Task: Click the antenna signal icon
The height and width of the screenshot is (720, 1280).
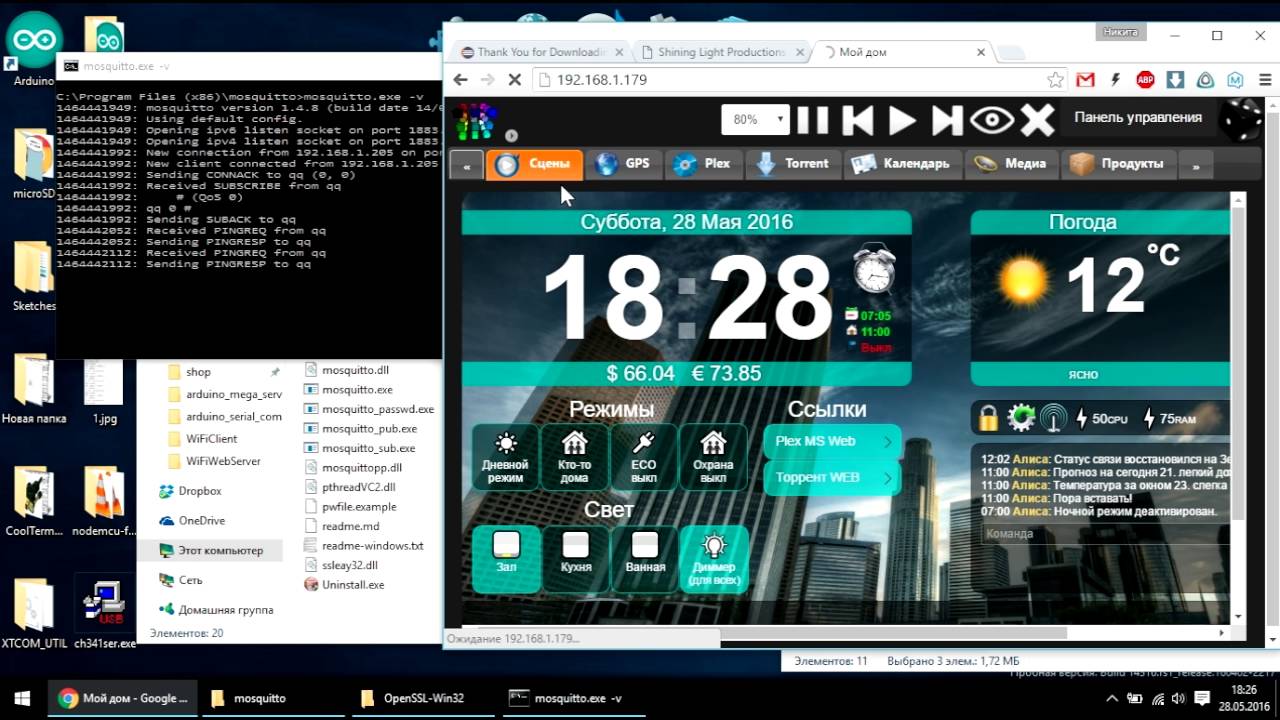Action: pos(1053,418)
